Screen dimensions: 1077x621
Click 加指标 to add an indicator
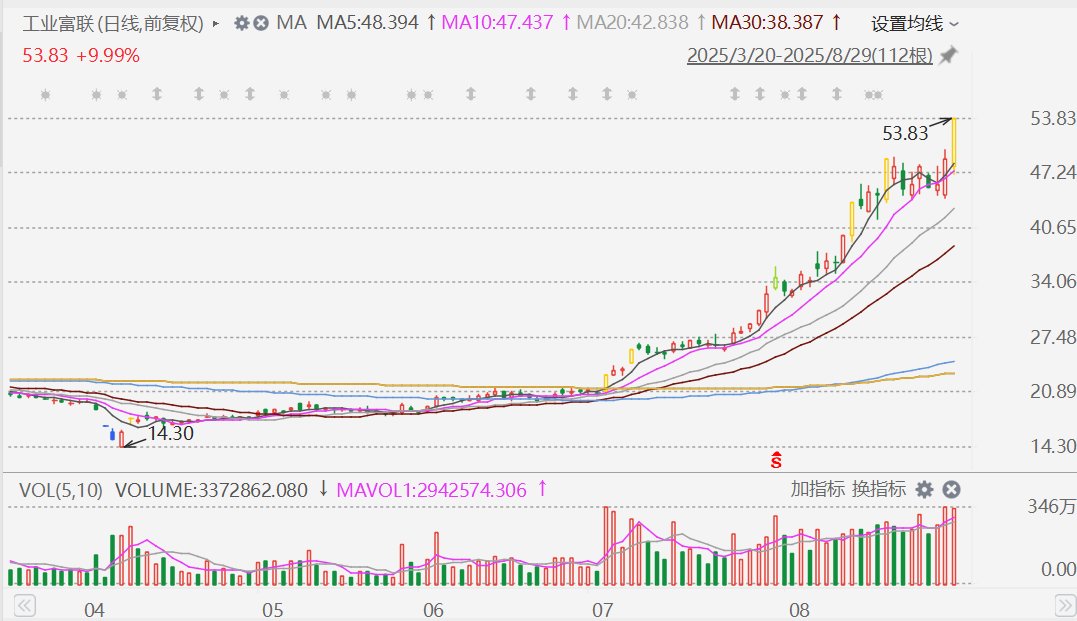[817, 489]
